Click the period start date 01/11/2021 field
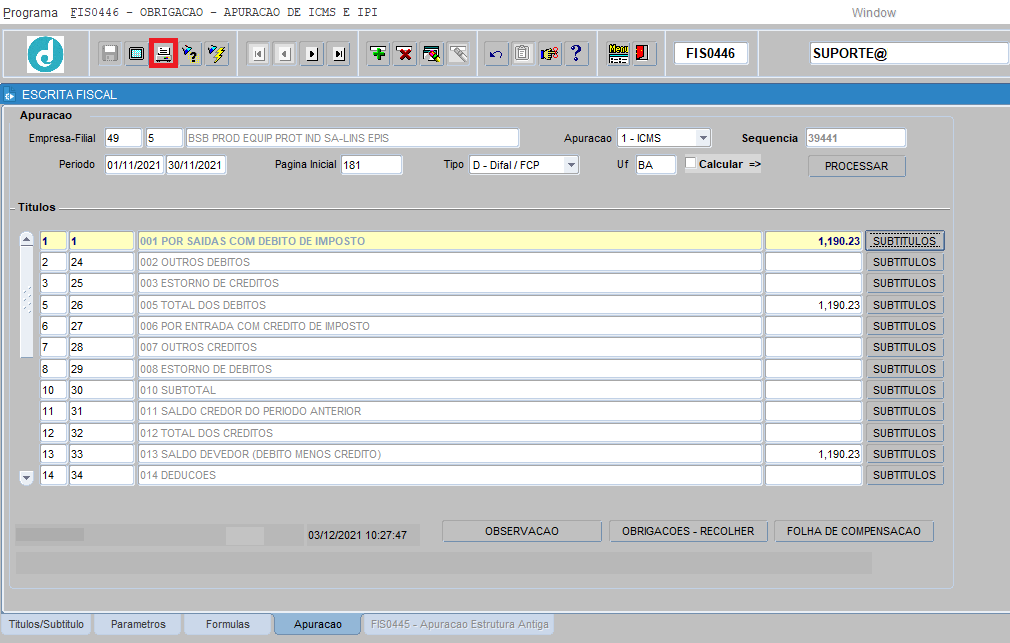This screenshot has width=1010, height=643. (x=134, y=165)
